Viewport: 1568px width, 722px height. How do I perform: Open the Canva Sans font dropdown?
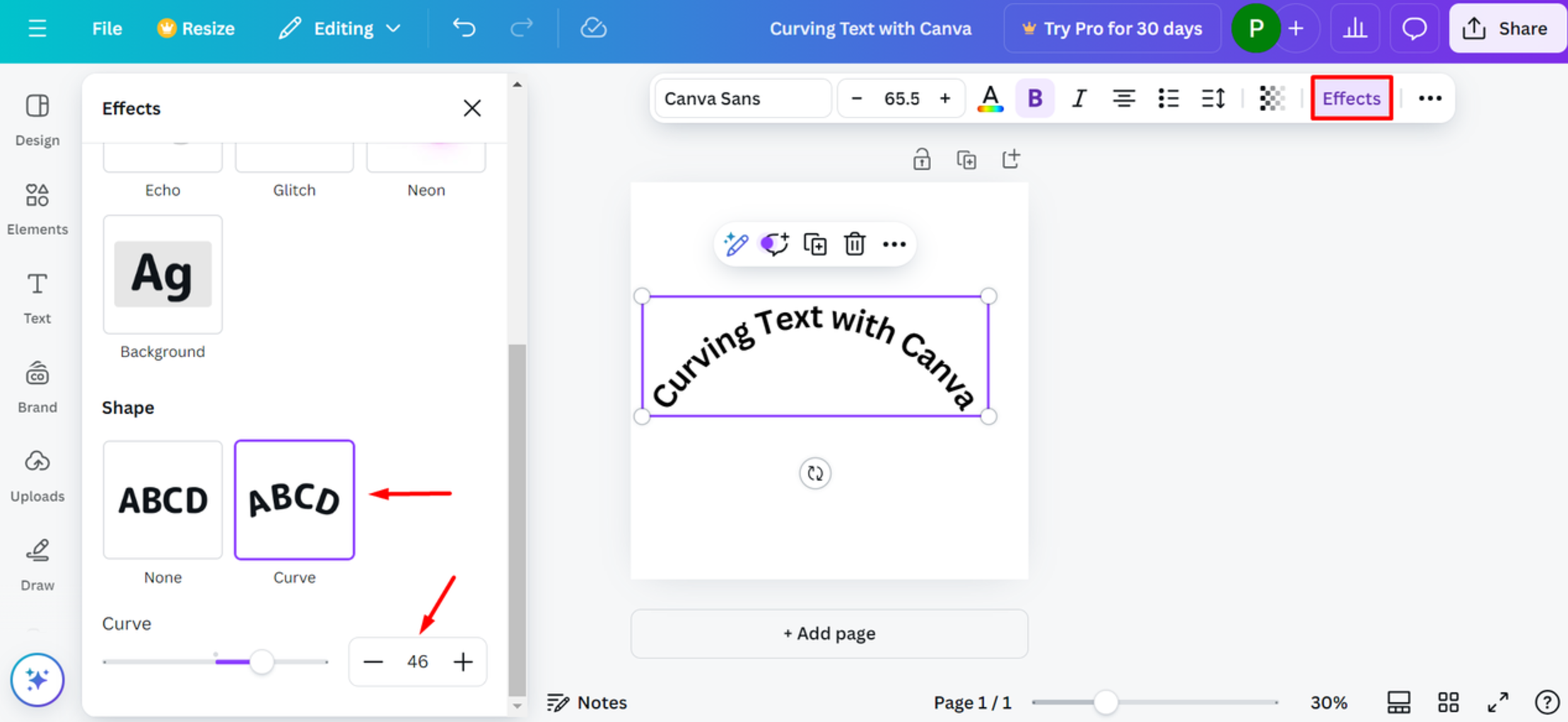tap(742, 98)
